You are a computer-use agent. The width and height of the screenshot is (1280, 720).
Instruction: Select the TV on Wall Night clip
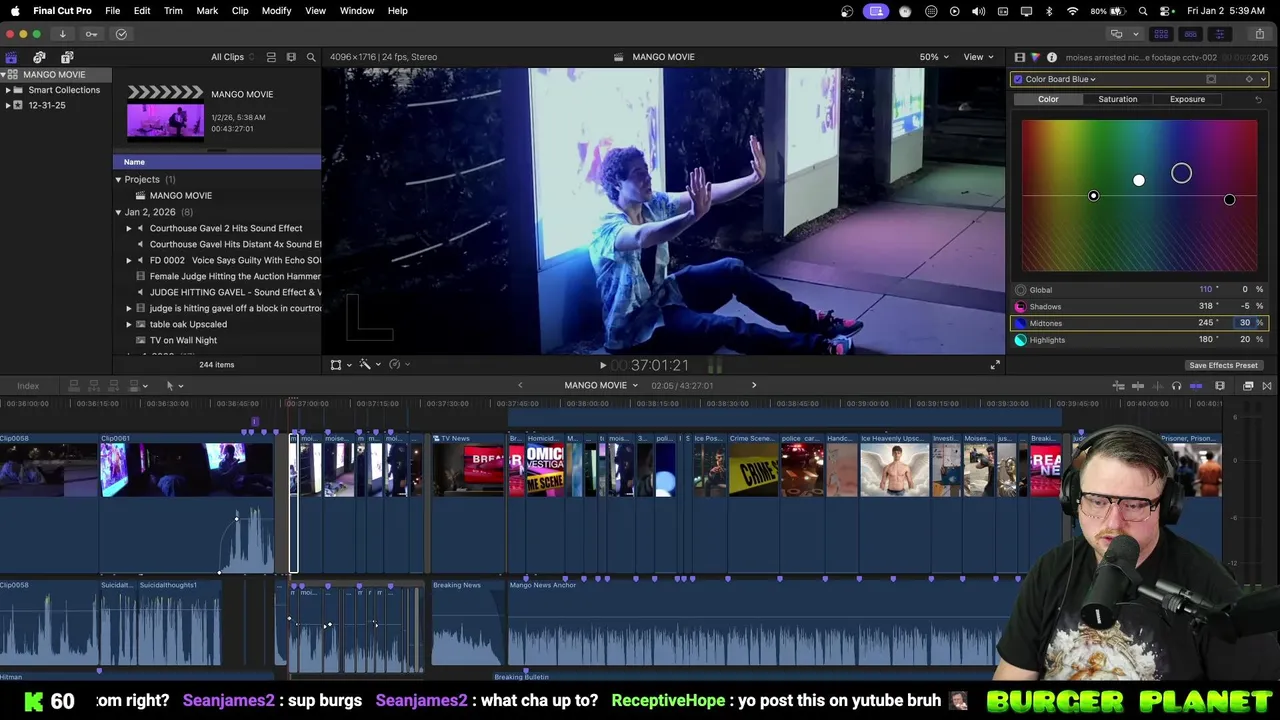tap(183, 340)
